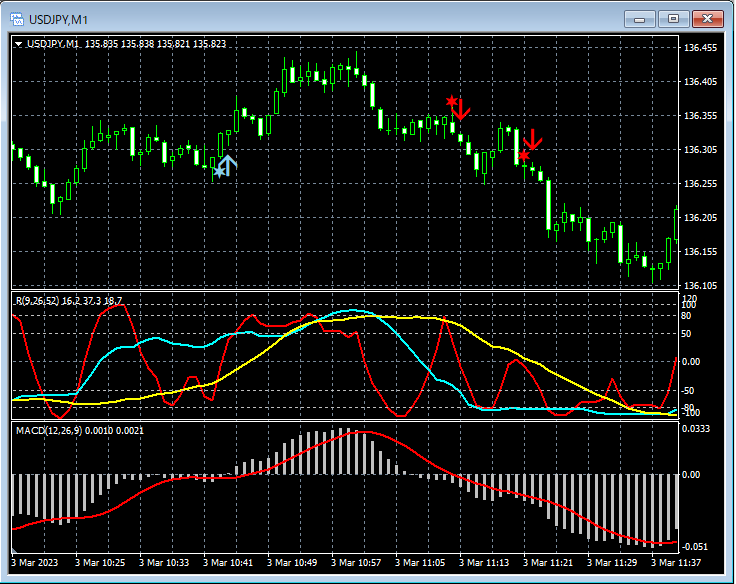
Task: Click the 3 Mar 2023 date on time axis
Action: click(x=35, y=563)
